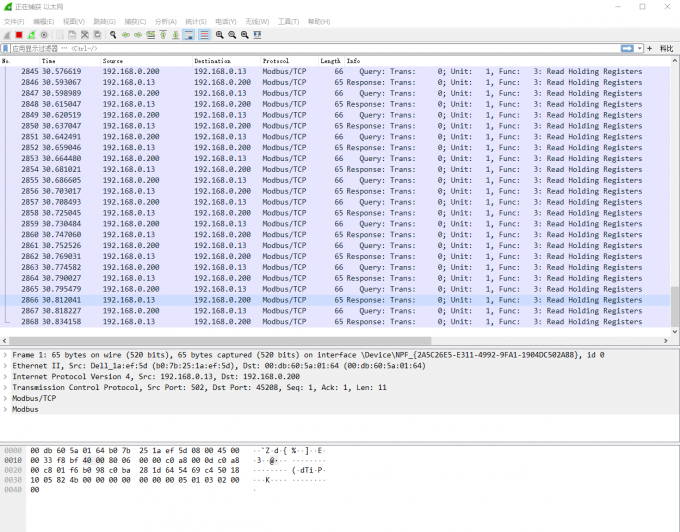Expand the Ethernet II details row
Screen dimensions: 680x532
coord(5,366)
